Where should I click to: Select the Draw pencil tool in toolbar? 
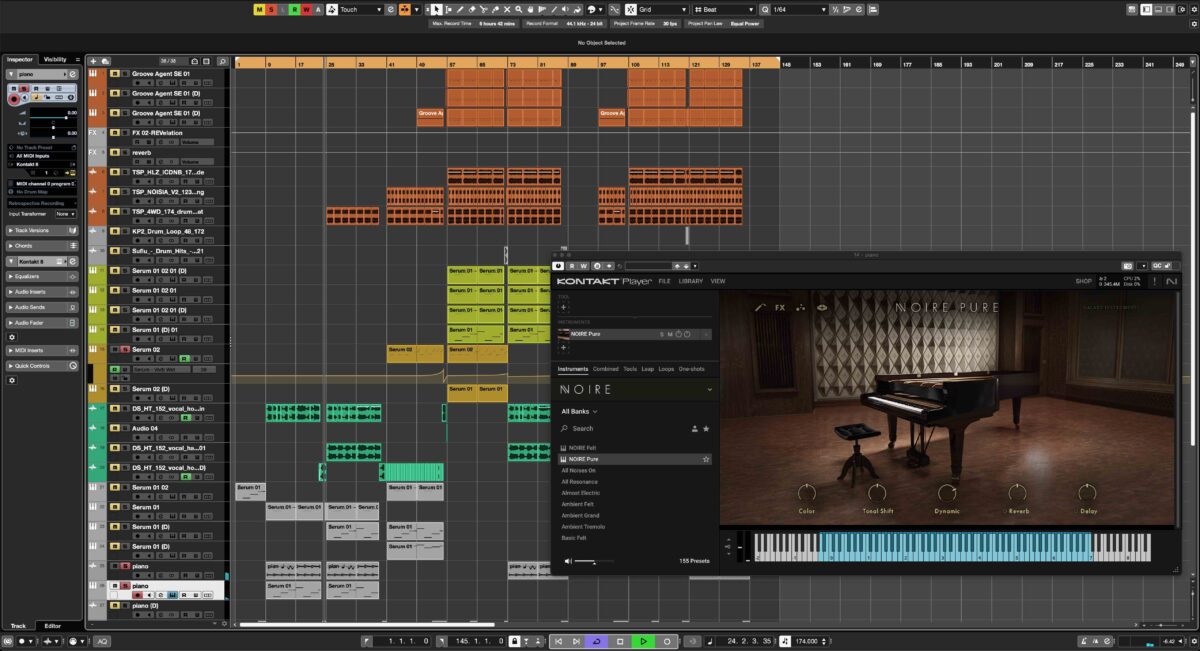click(460, 9)
